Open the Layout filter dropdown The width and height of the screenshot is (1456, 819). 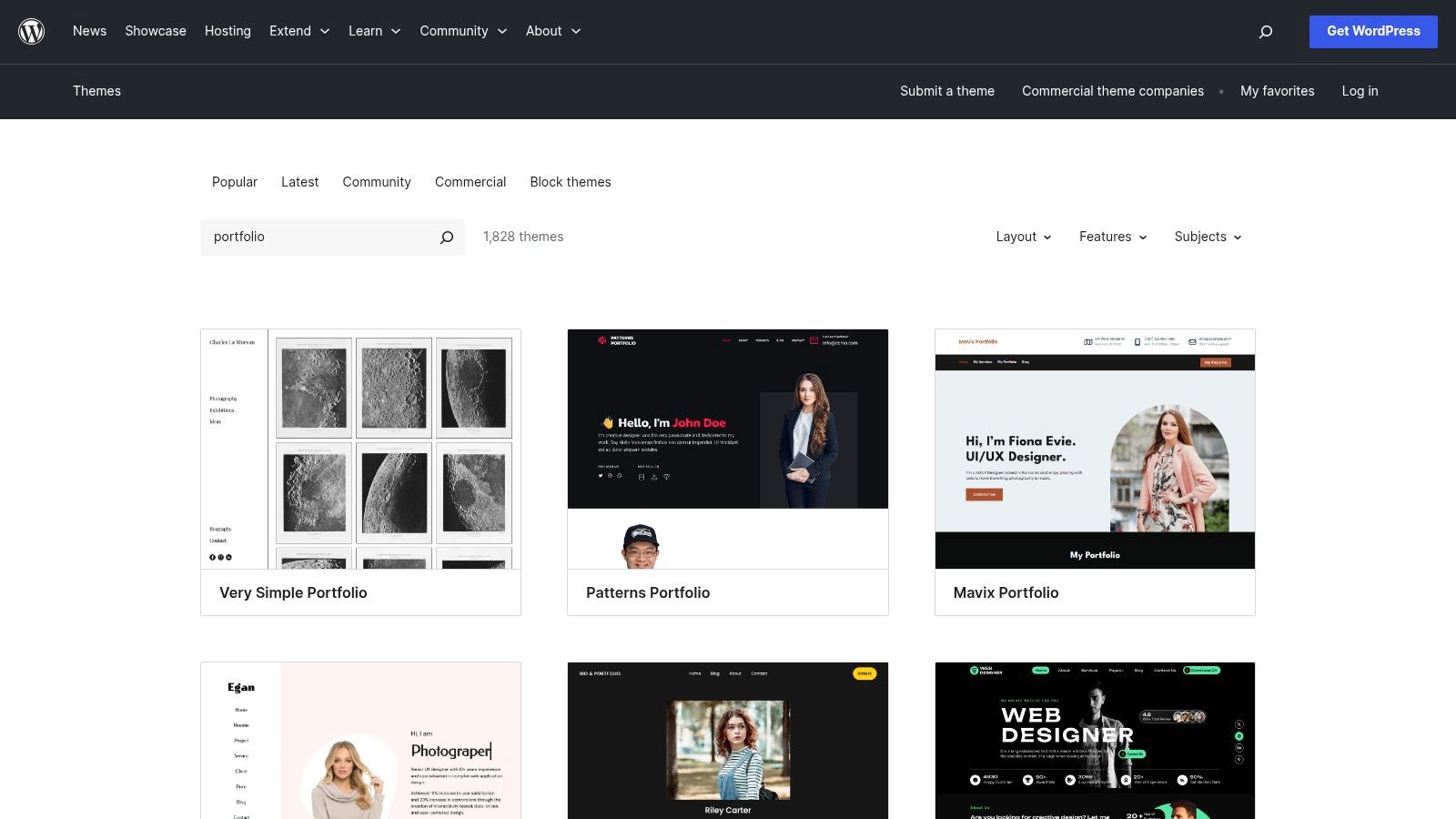[x=1022, y=237]
